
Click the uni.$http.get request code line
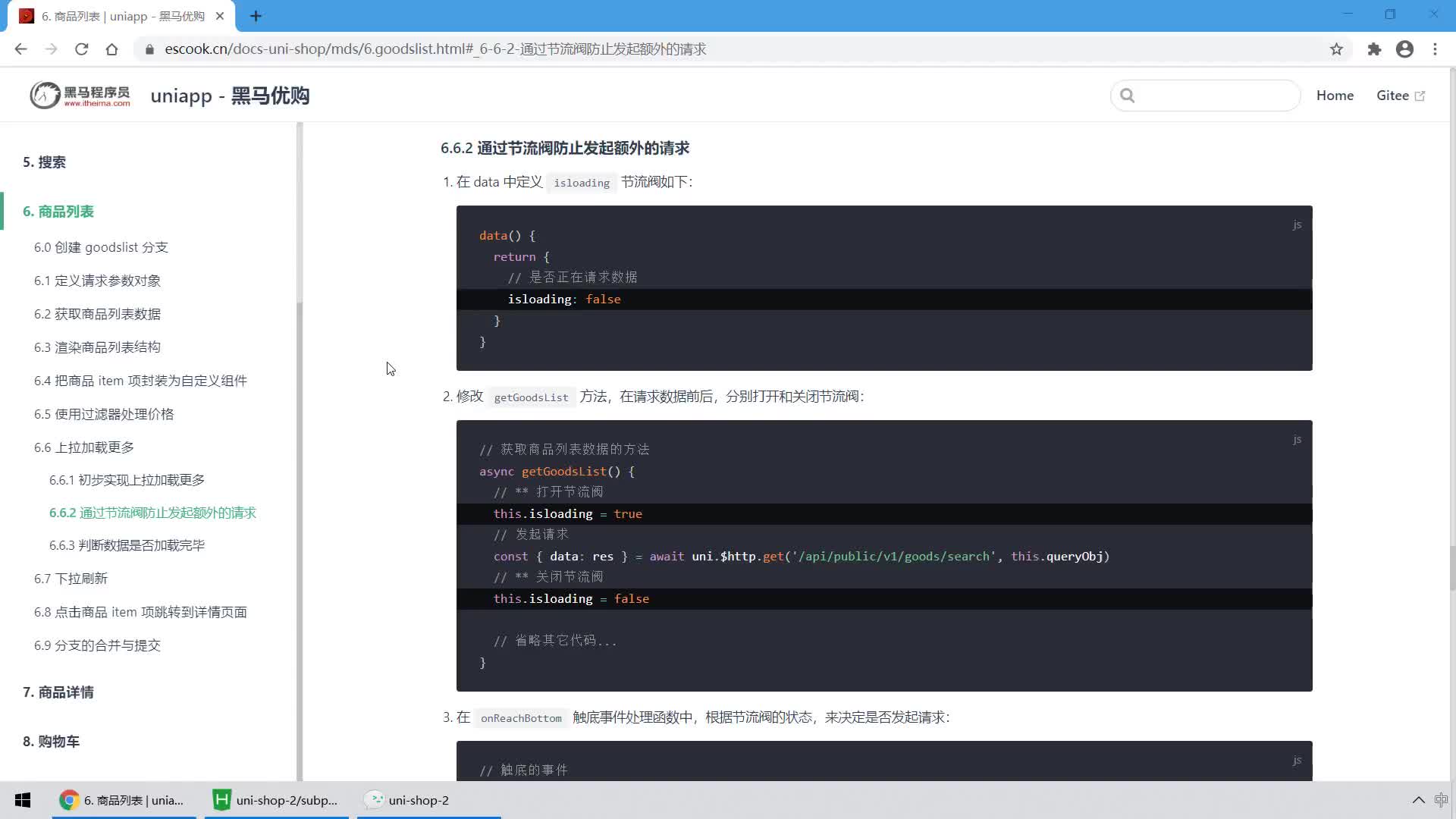click(802, 557)
